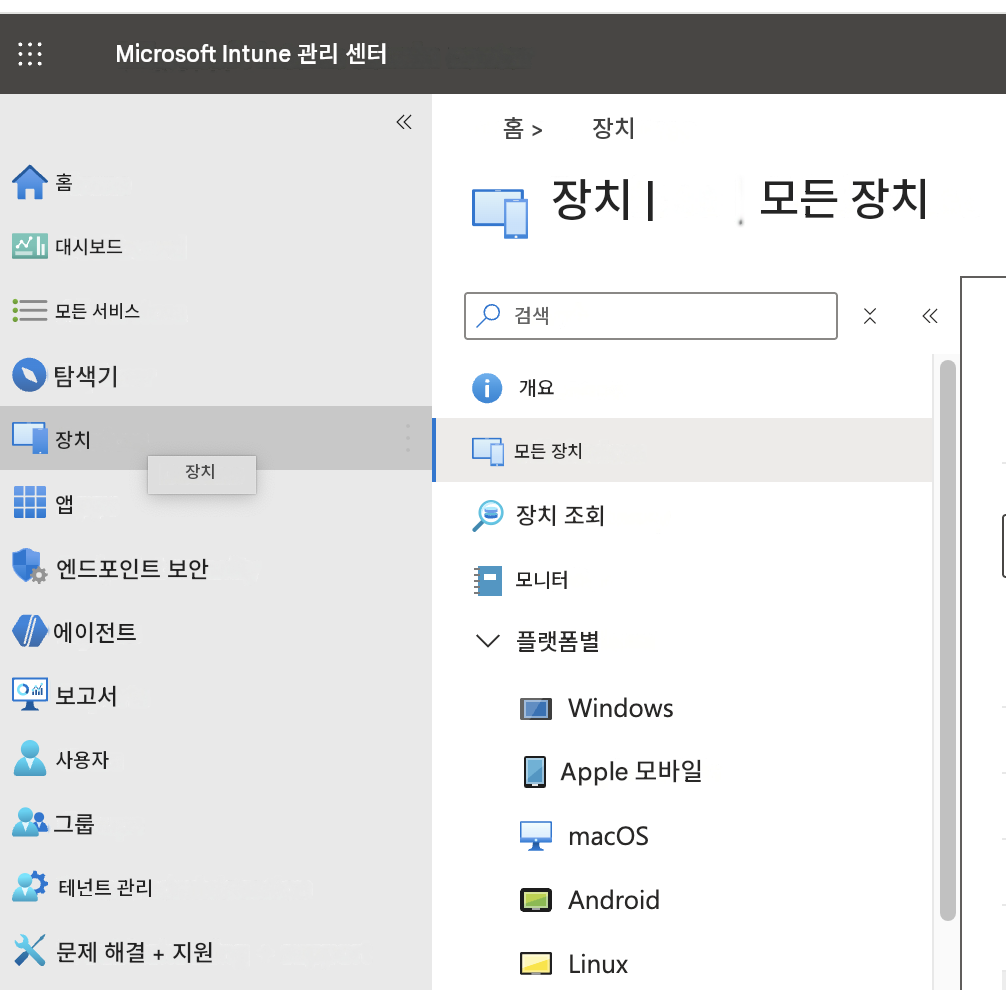Click into the 검색 search field
This screenshot has height=990, width=1006.
(651, 316)
